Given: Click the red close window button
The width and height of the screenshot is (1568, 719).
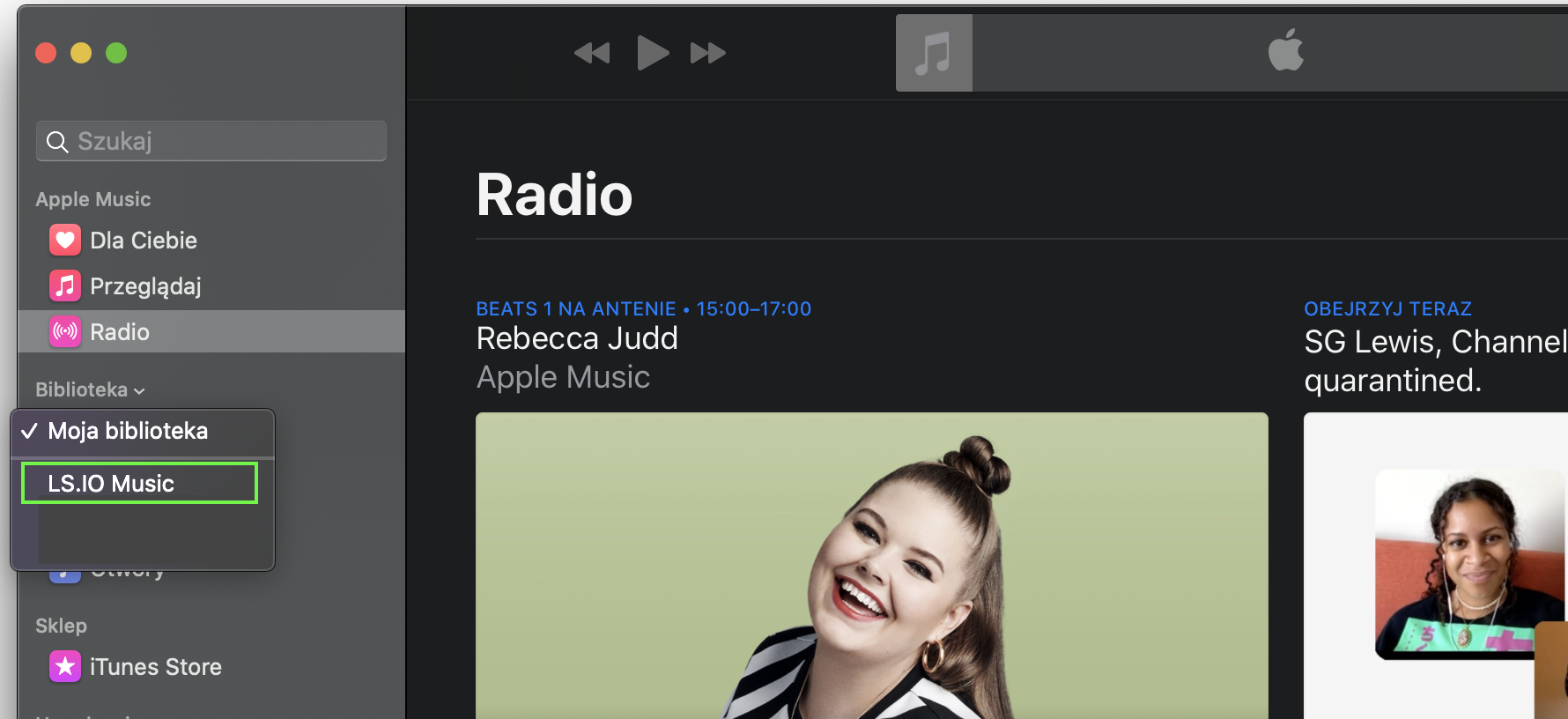Looking at the screenshot, I should tap(46, 53).
